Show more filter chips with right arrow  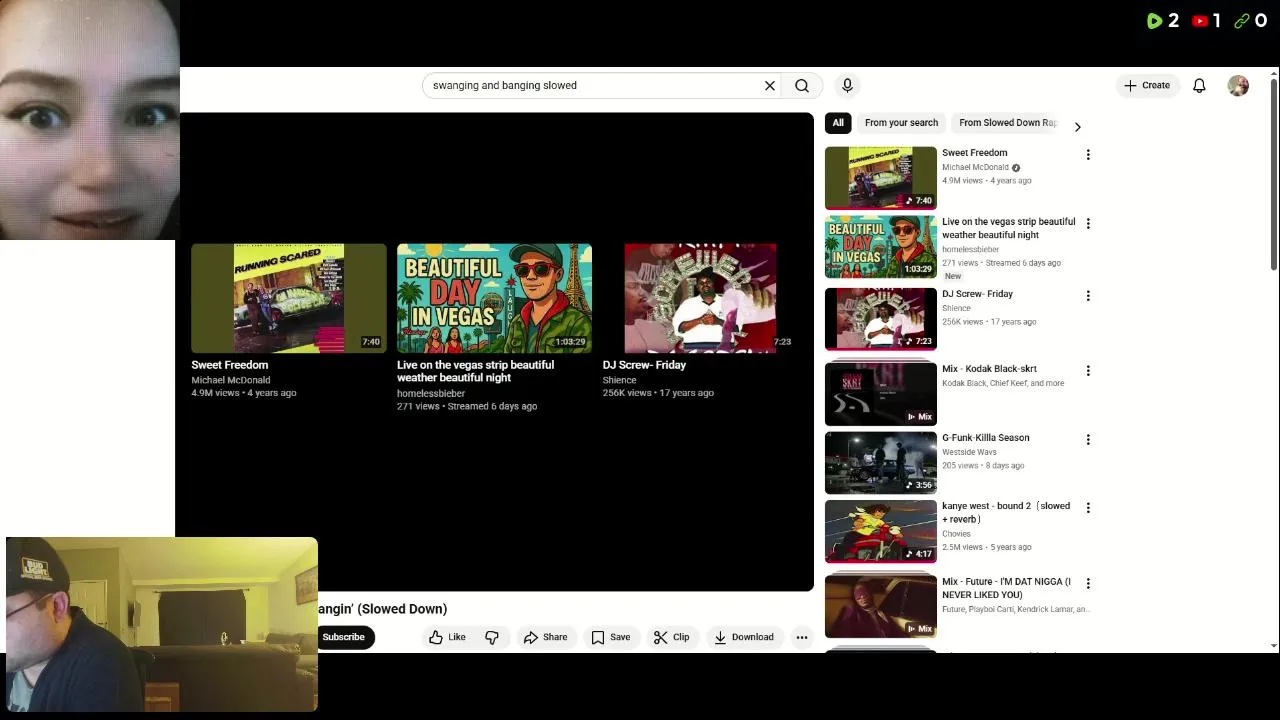pos(1077,127)
